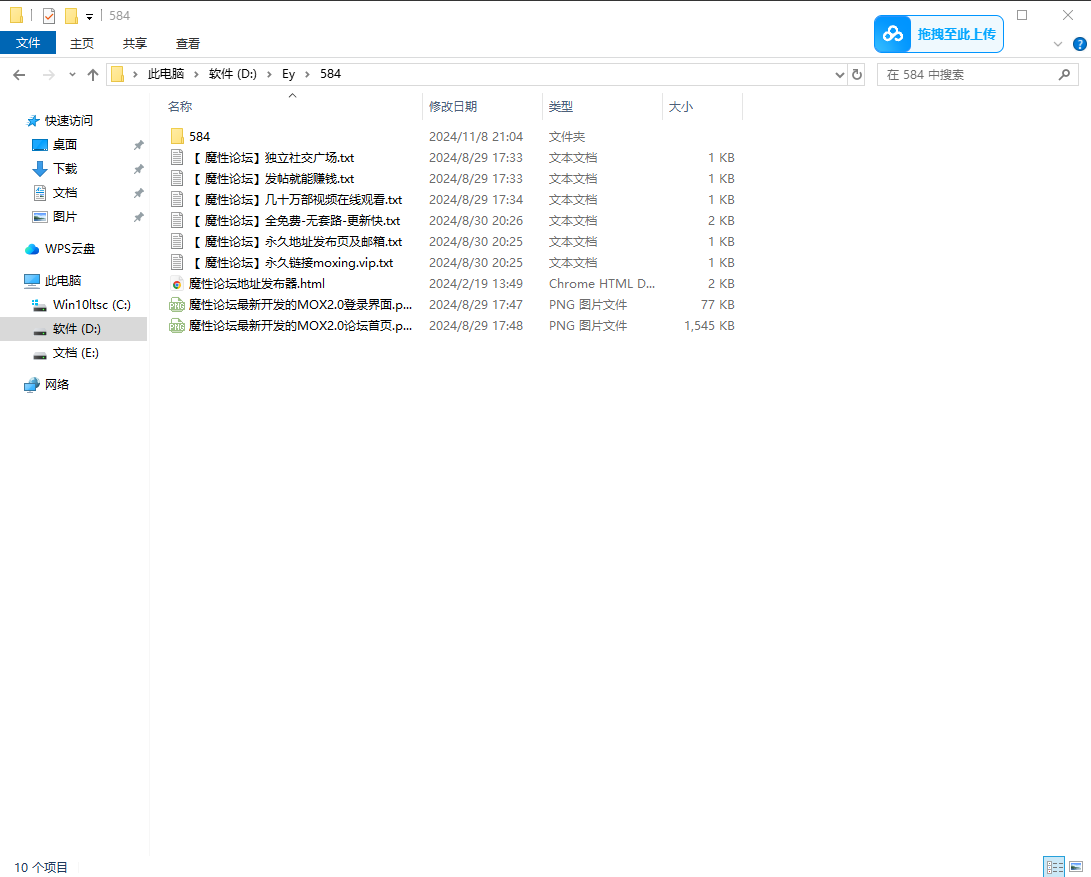
Task: Sort files by 修改日期 column
Action: coord(453,106)
